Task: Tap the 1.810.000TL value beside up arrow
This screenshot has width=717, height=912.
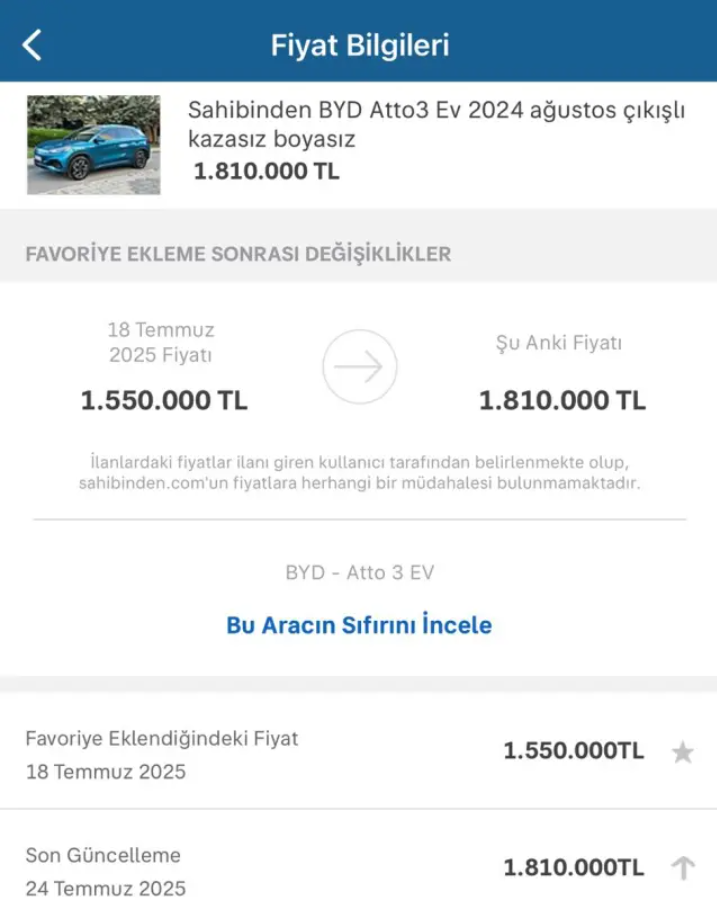Action: pos(573,868)
